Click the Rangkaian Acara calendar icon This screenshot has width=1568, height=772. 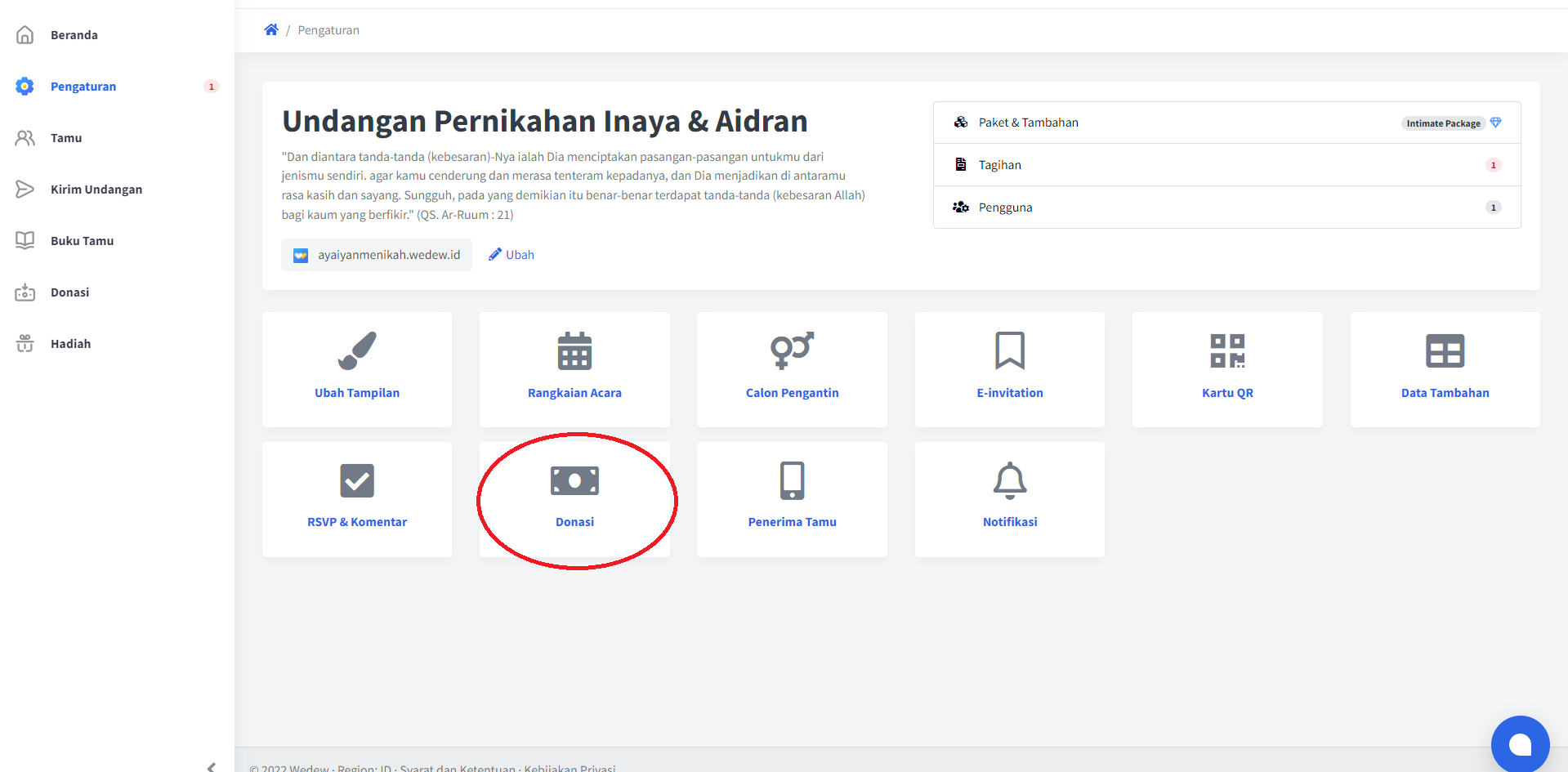[574, 350]
